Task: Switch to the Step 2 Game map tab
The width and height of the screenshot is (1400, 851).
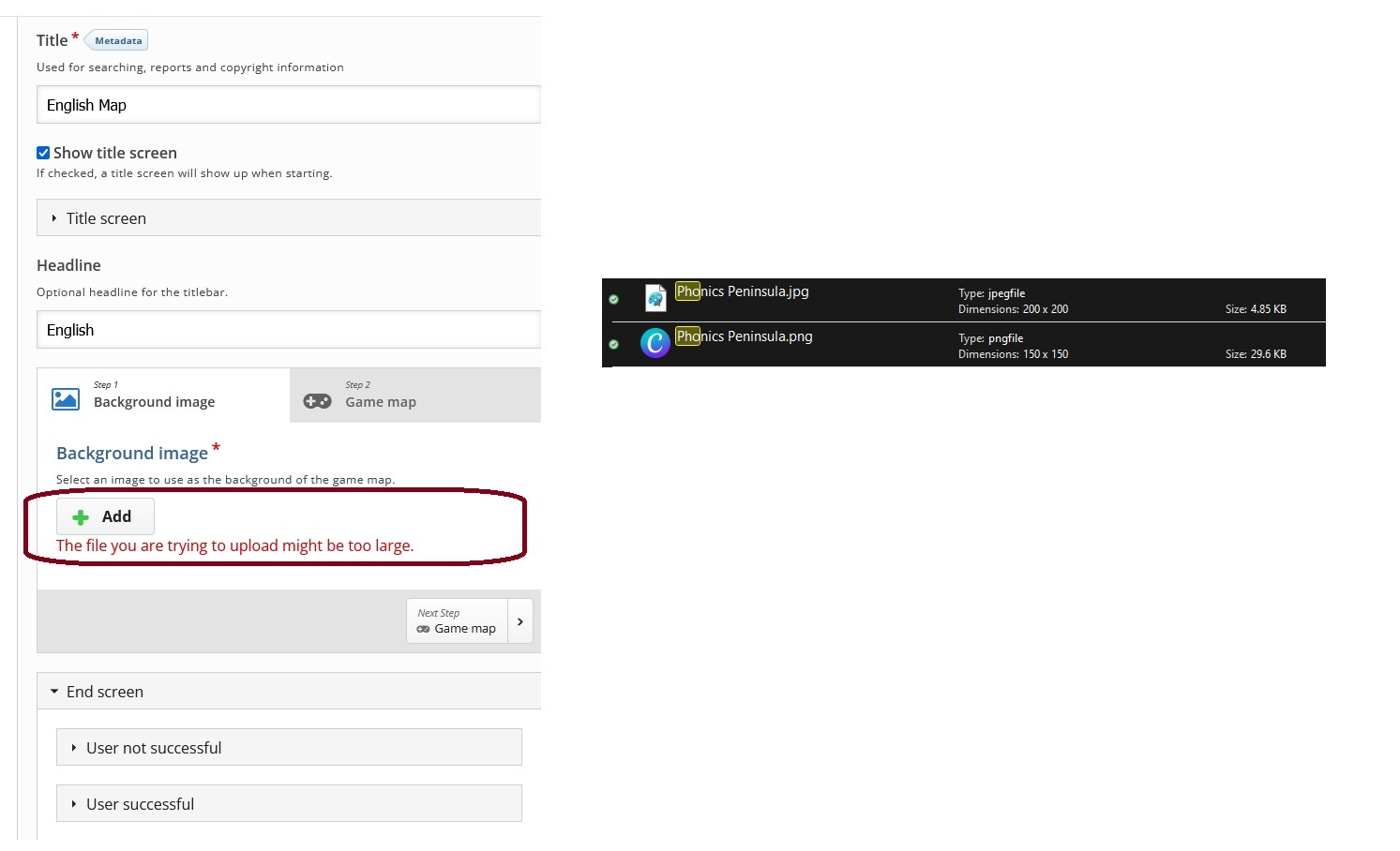Action: click(415, 395)
